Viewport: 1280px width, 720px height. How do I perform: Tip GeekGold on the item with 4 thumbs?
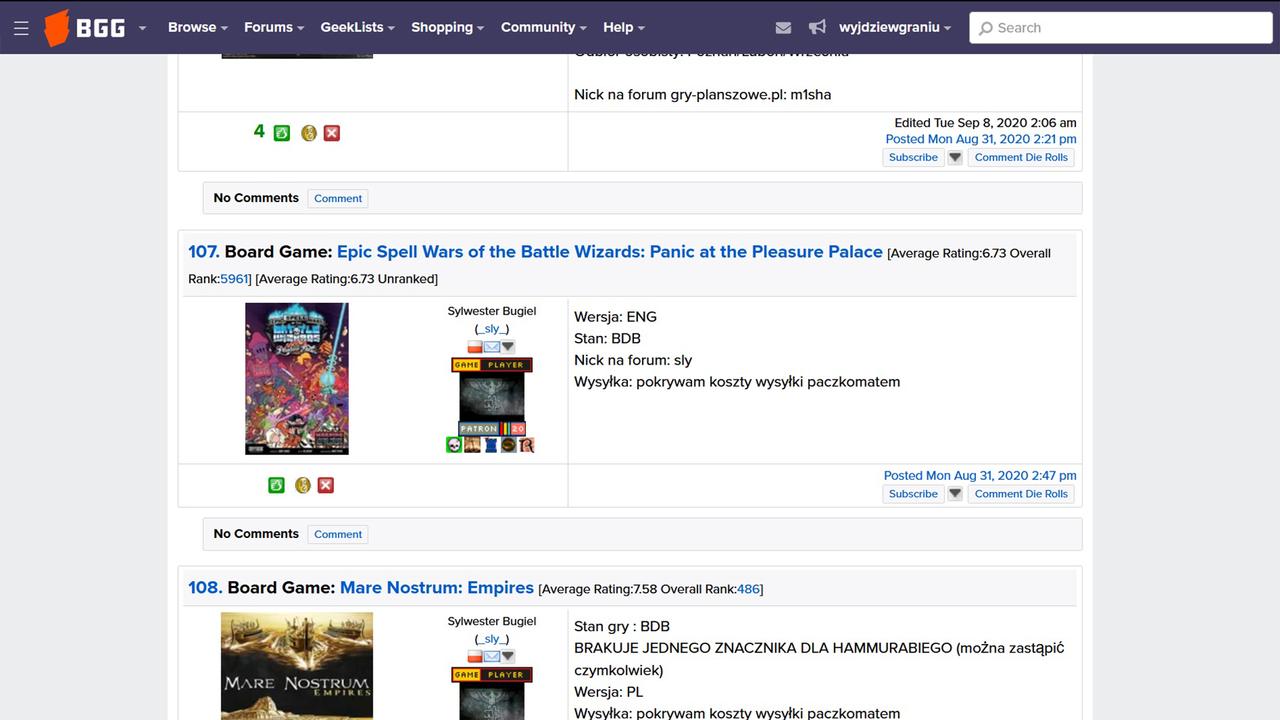(309, 133)
